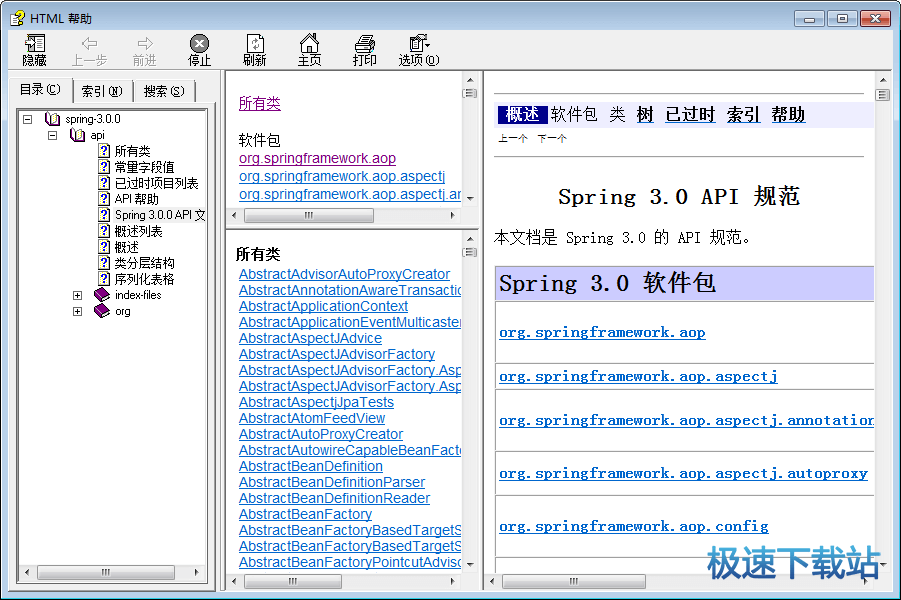The height and width of the screenshot is (600, 901).
Task: Open the AbstractBeanFactory class link
Action: pyautogui.click(x=305, y=514)
